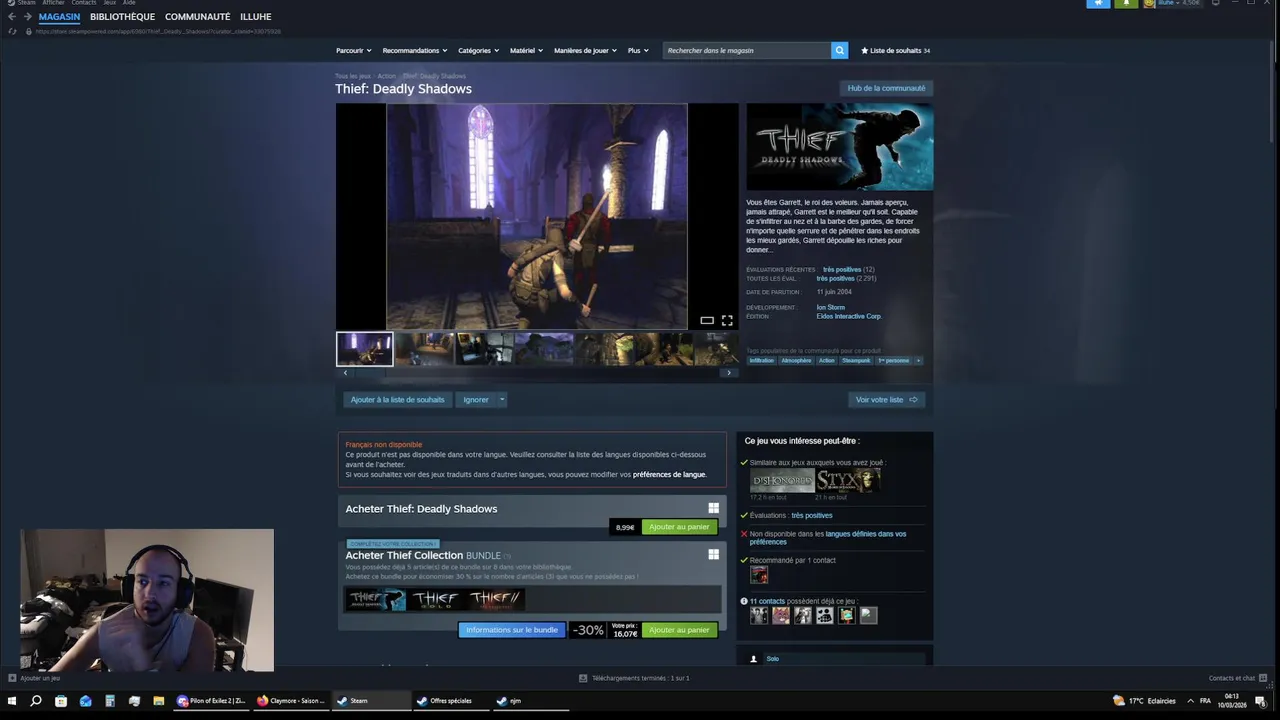Add the Thief Collection bundle to the cart
This screenshot has height=720, width=1280.
point(679,630)
